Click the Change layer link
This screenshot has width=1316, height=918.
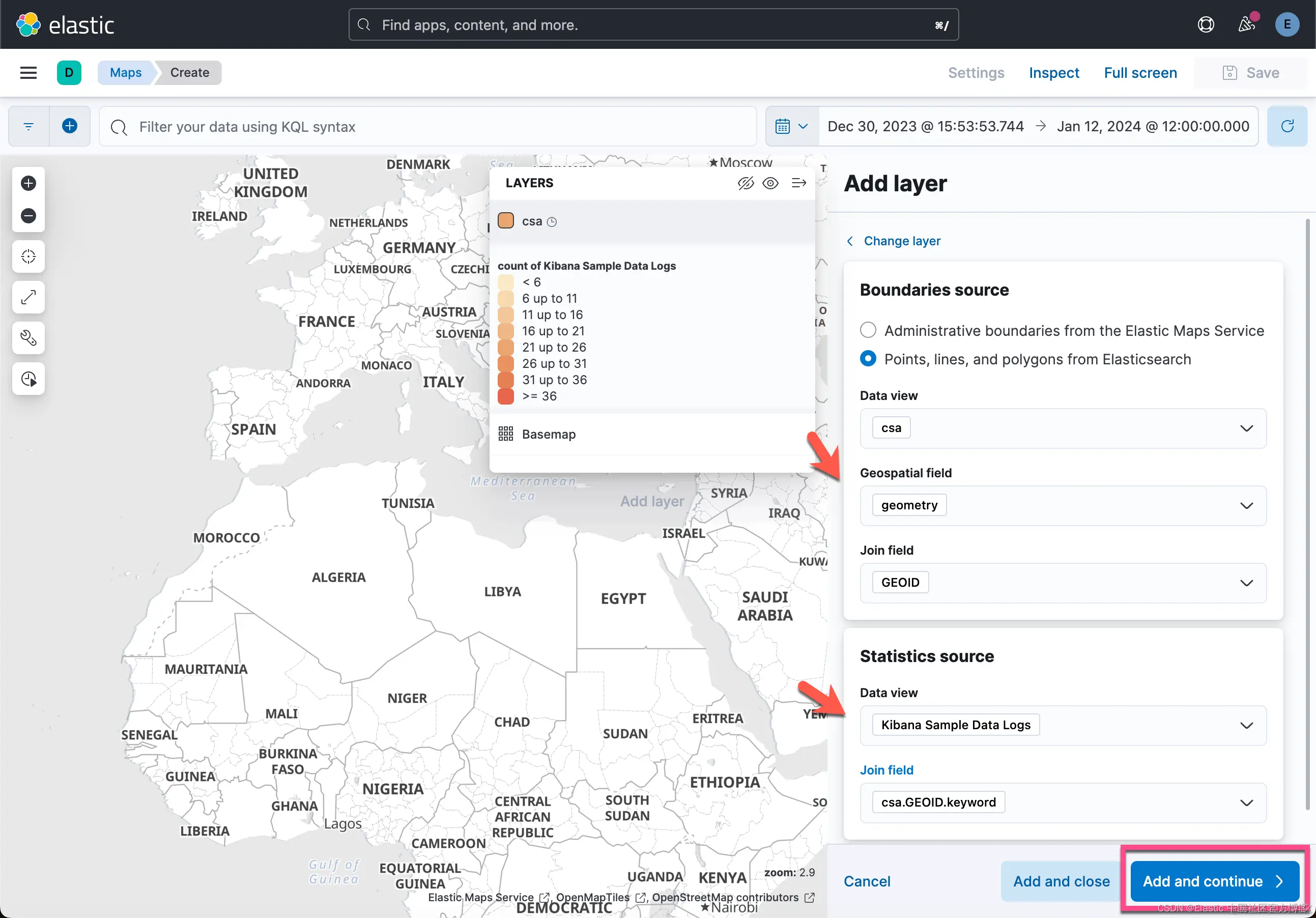tap(901, 241)
